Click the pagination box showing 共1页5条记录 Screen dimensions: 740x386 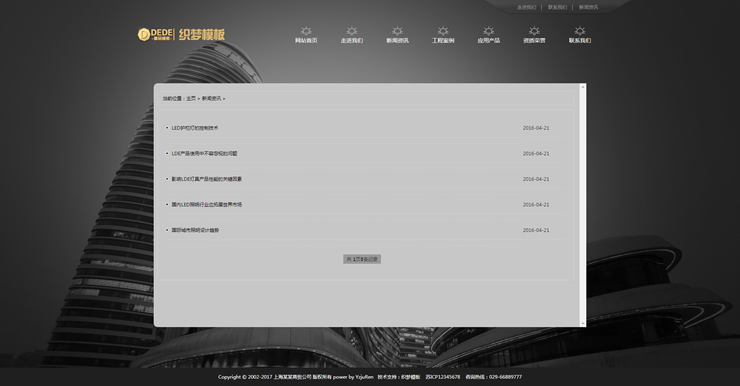click(x=362, y=259)
